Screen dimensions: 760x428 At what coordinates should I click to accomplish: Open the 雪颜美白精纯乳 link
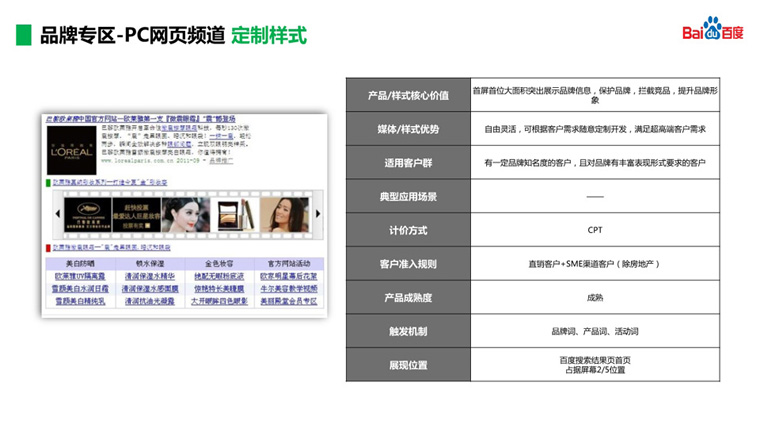tap(80, 301)
